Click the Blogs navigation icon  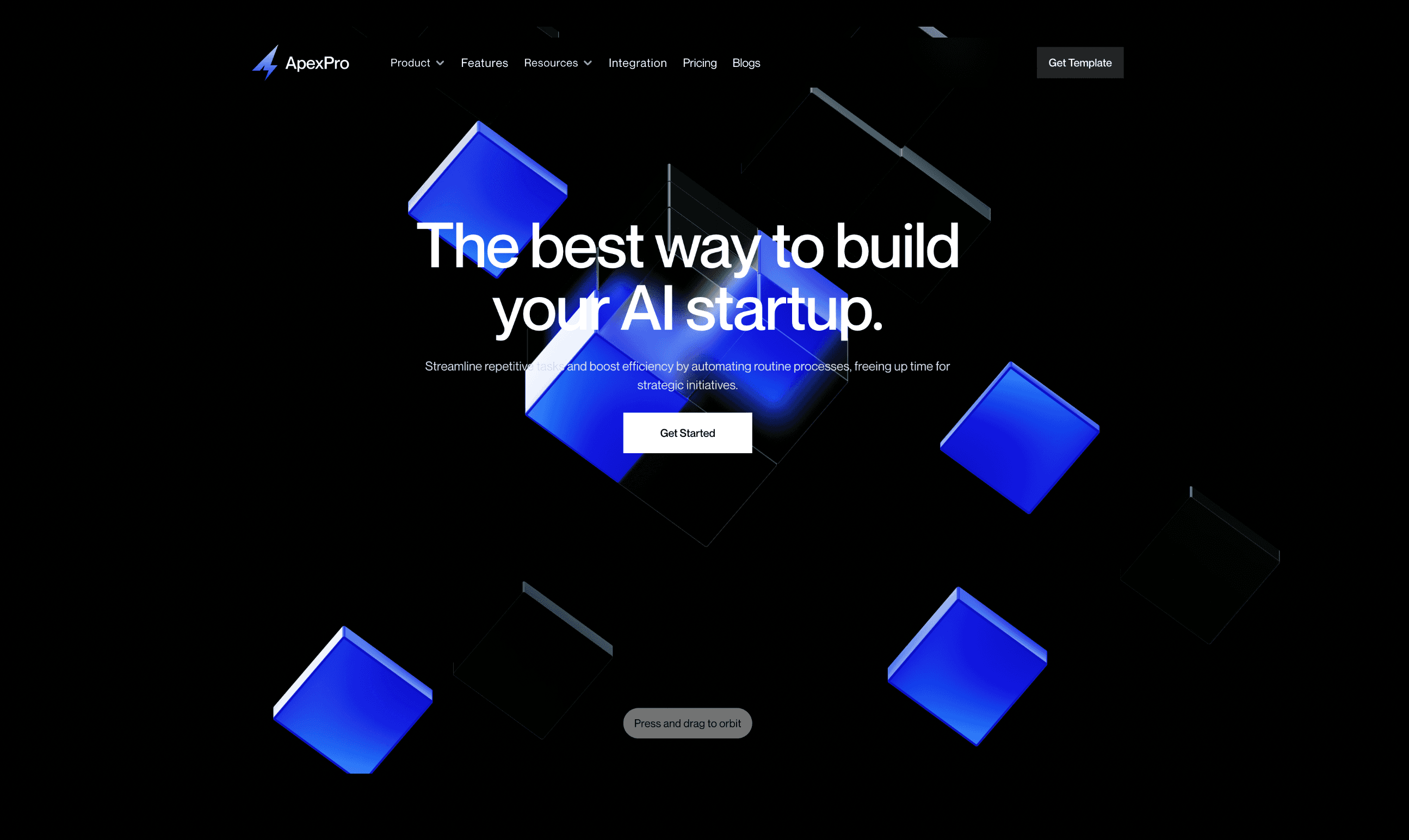746,62
